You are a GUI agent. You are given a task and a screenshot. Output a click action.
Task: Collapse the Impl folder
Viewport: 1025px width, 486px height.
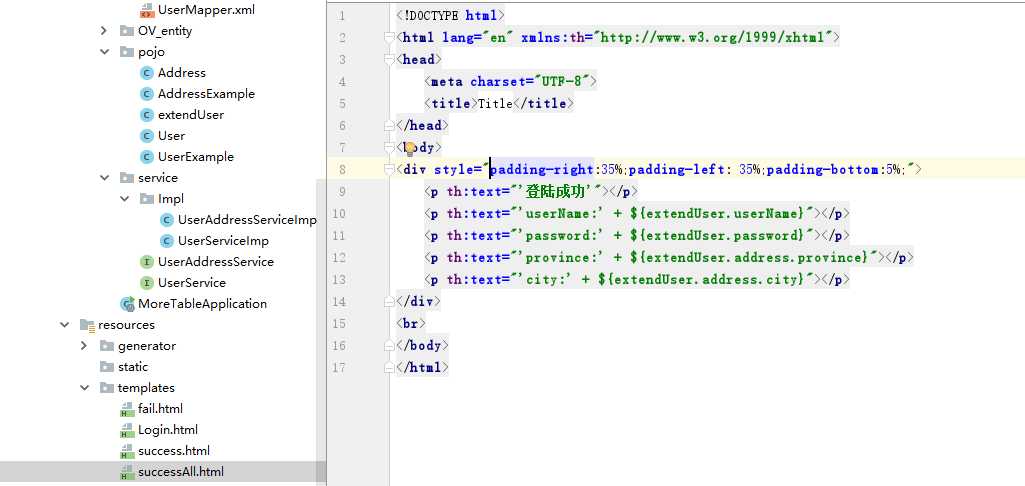point(124,198)
